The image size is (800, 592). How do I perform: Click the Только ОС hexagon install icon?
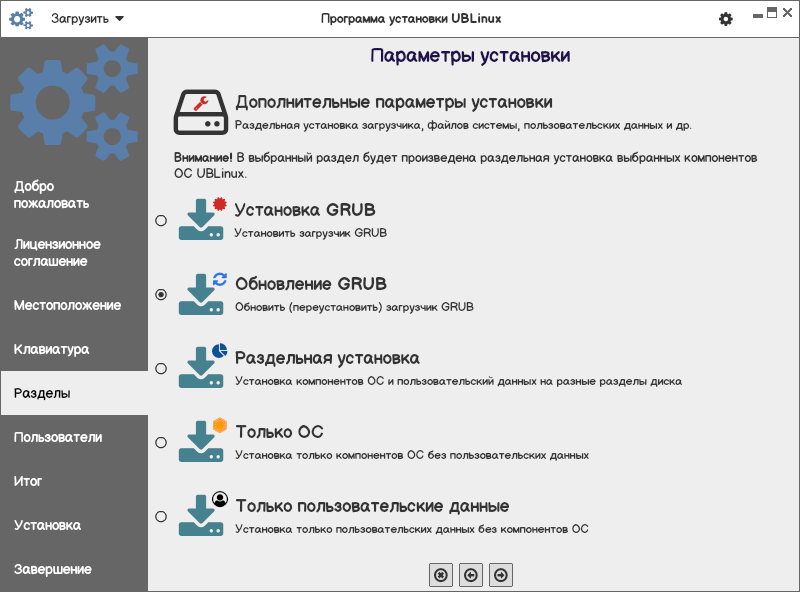coord(202,440)
